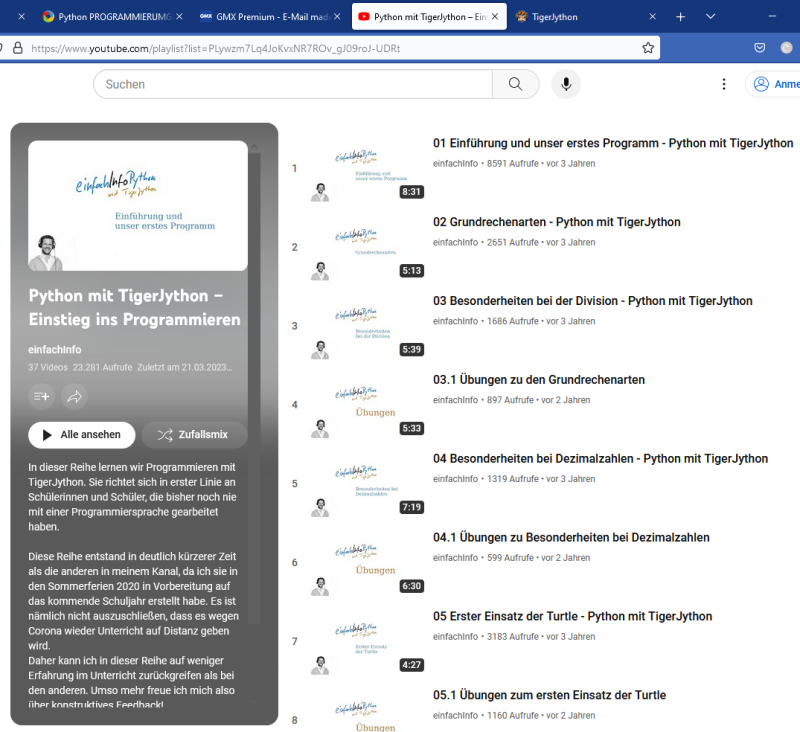This screenshot has width=800, height=732.
Task: Open 03.1 Übungen zu den Grundrechenarten
Action: click(x=539, y=380)
